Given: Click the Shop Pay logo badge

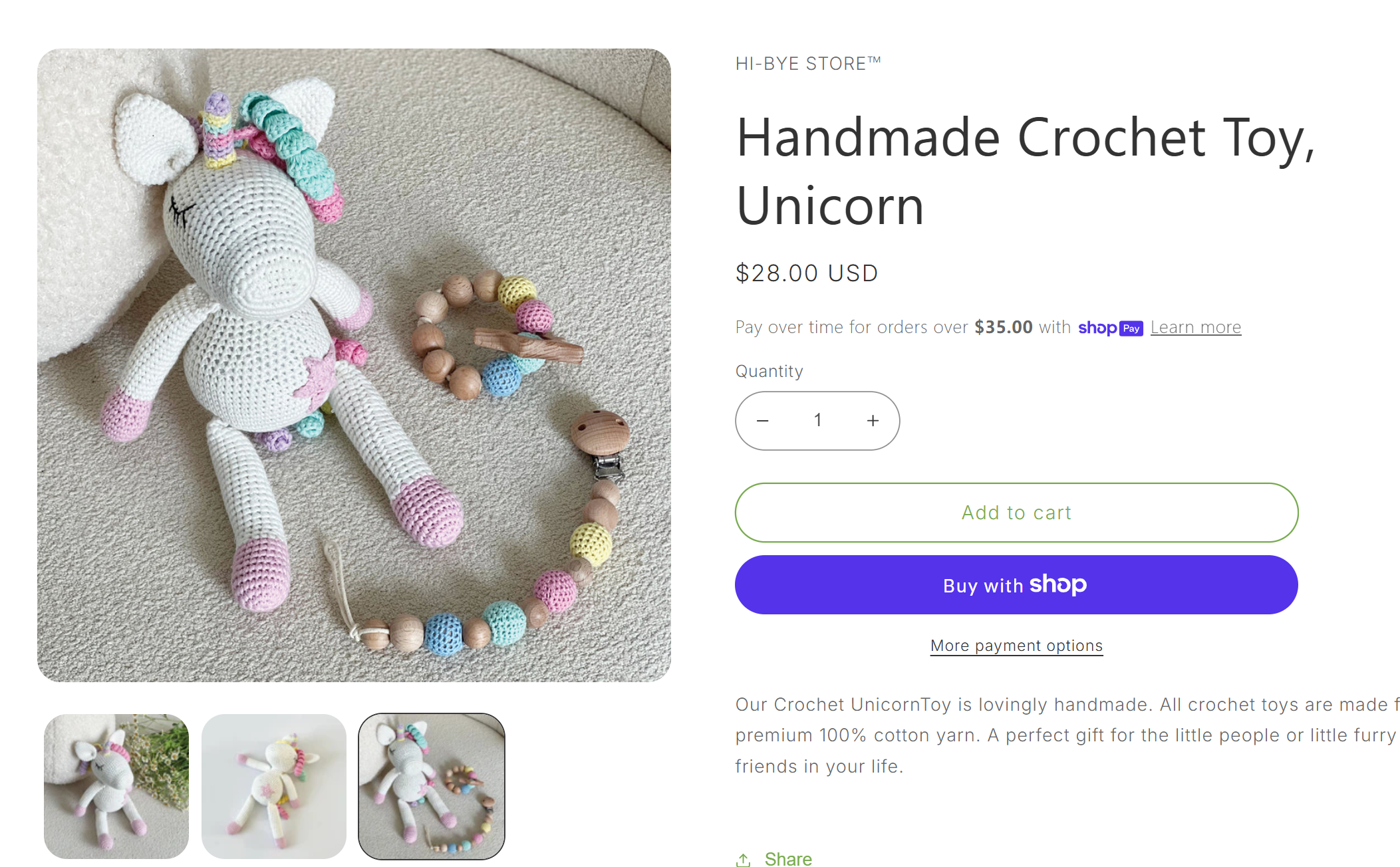Looking at the screenshot, I should 1110,328.
